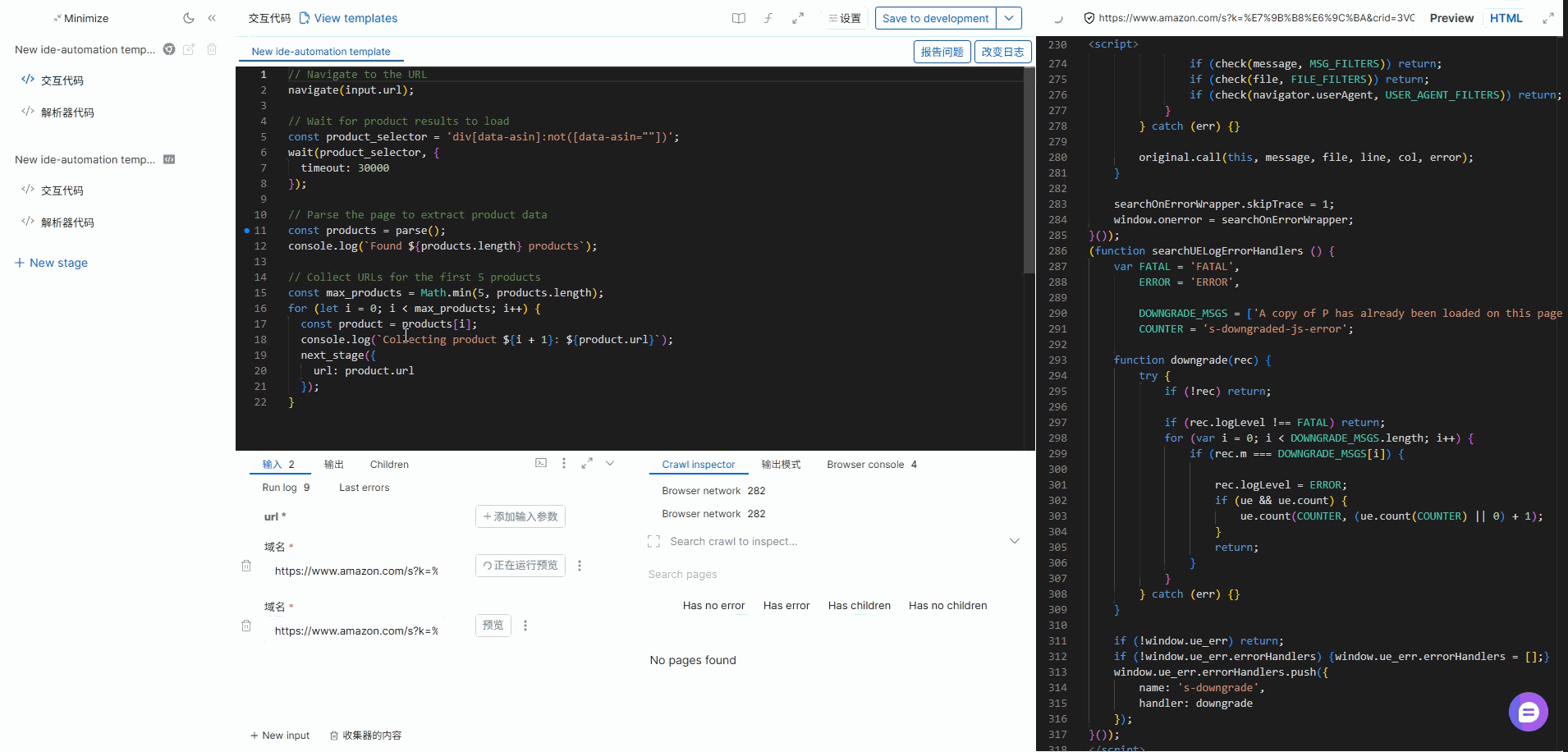Expand the Search crawl to inspect dropdown
This screenshot has height=752, width=1568.
click(x=1015, y=541)
